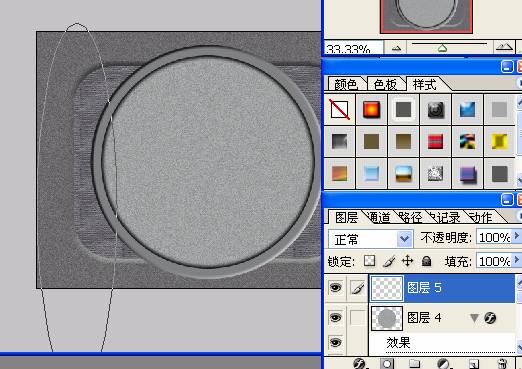Switch to the 颜色 tab

pyautogui.click(x=346, y=85)
